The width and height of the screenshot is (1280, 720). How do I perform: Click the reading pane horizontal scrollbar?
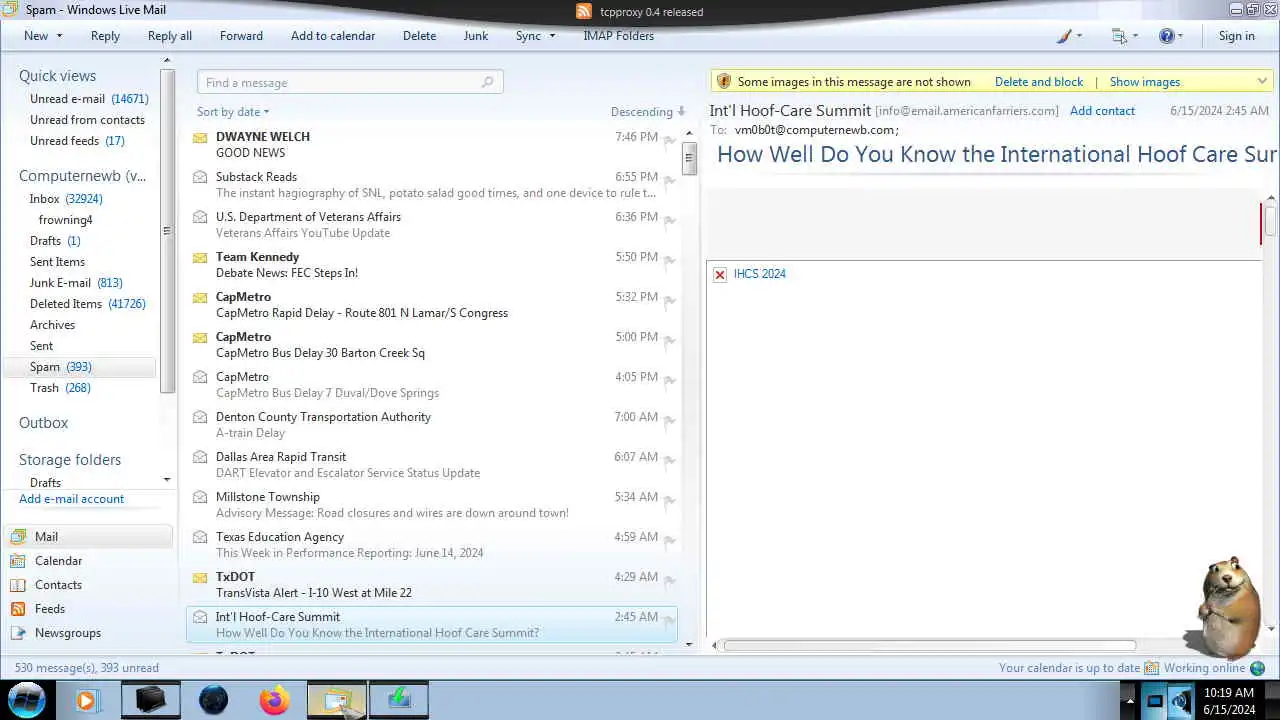point(929,646)
